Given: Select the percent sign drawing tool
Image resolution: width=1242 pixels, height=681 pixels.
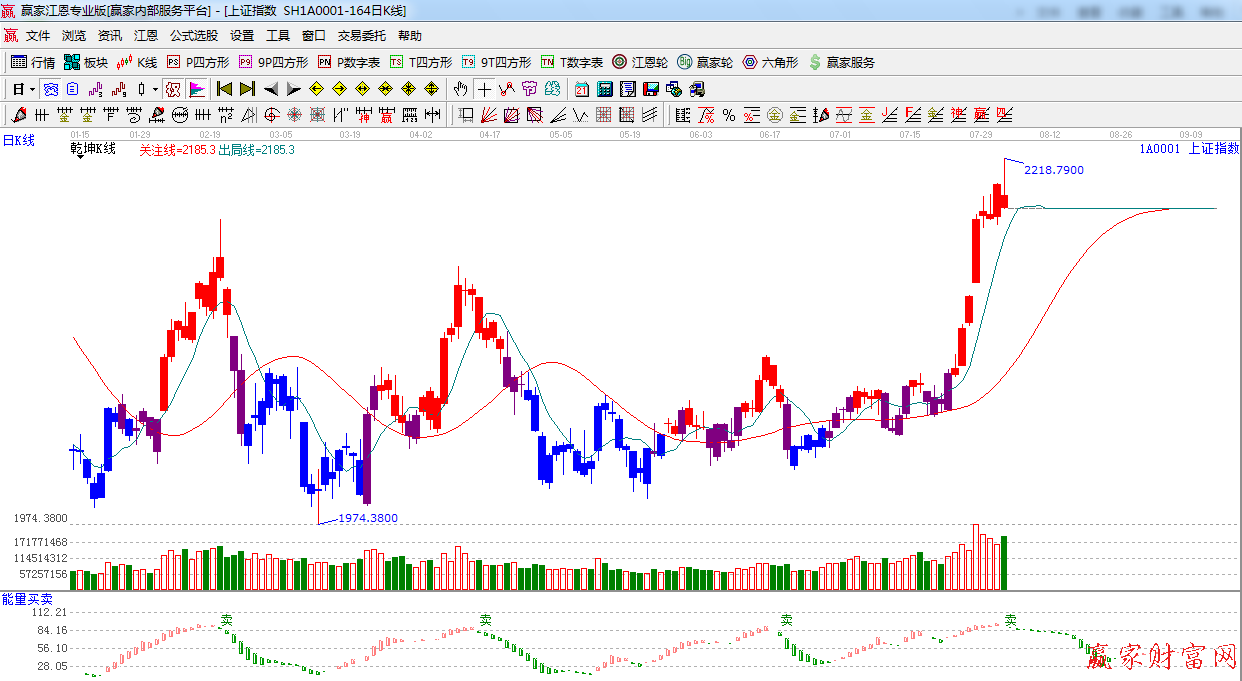Looking at the screenshot, I should click(x=728, y=115).
